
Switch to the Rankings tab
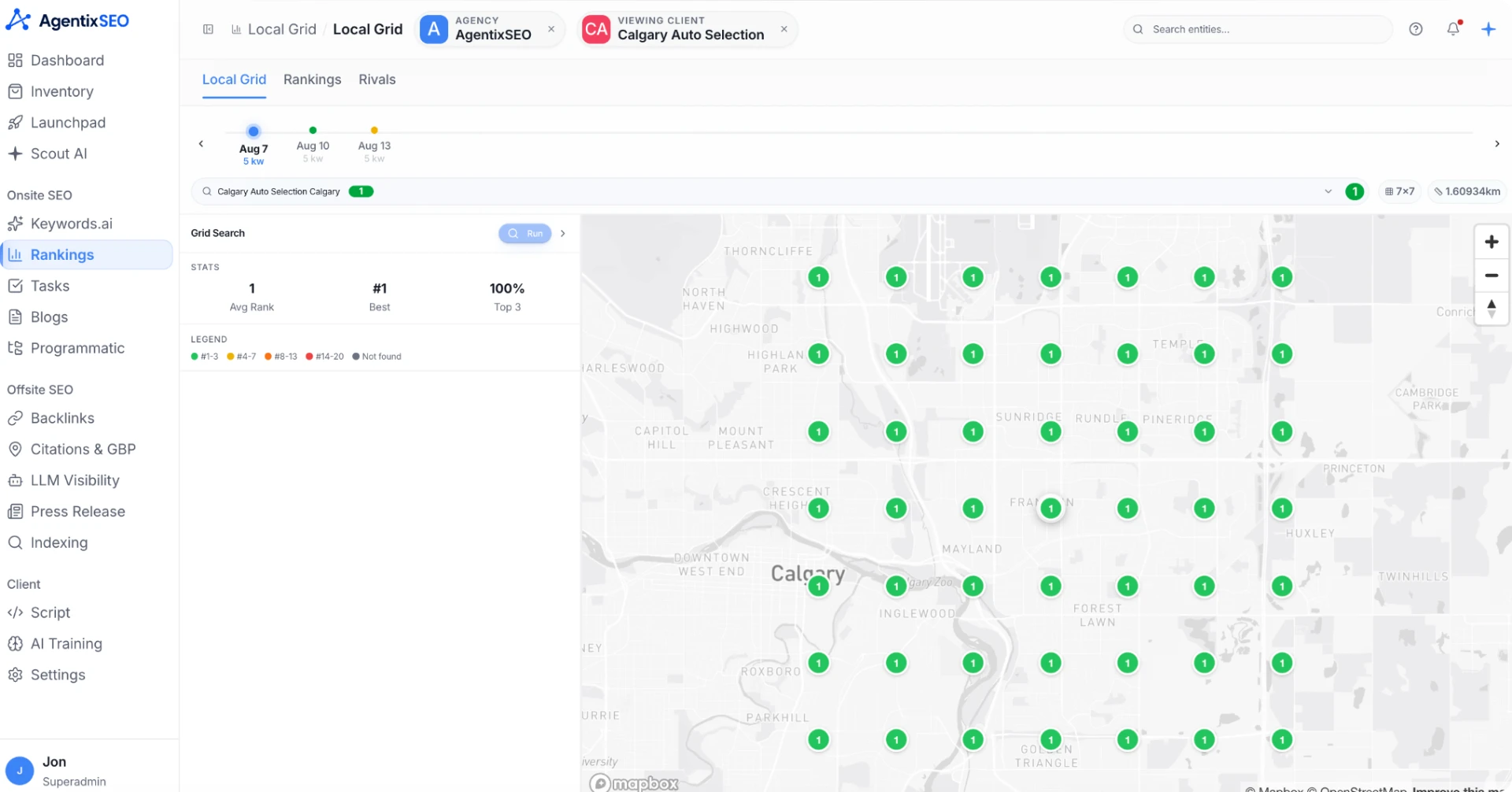[x=313, y=80]
